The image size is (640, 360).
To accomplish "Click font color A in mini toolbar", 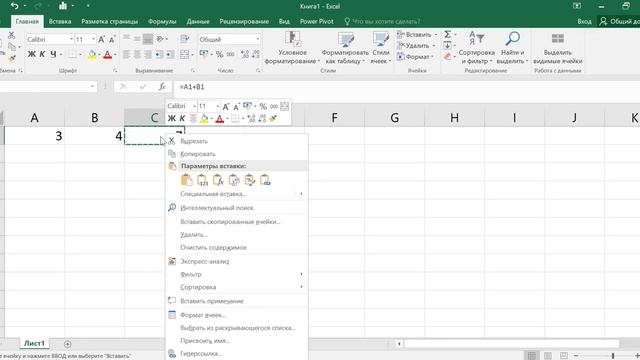I will click(220, 119).
